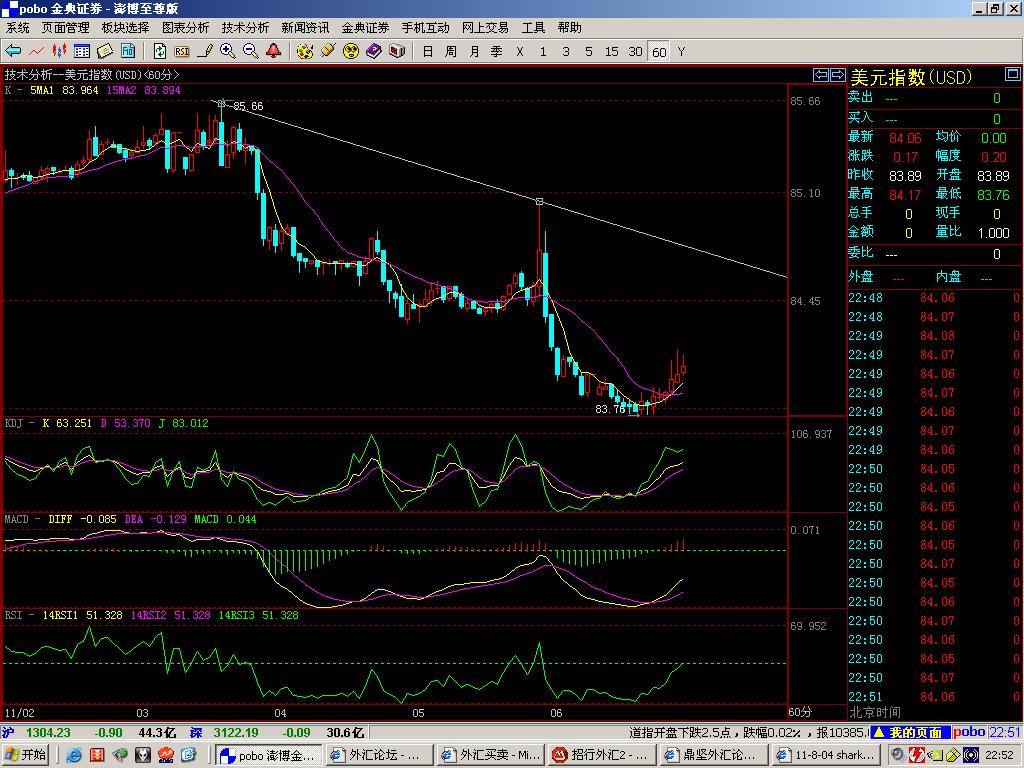1024x768 pixels.
Task: Select the 60-minute period button
Action: point(659,52)
